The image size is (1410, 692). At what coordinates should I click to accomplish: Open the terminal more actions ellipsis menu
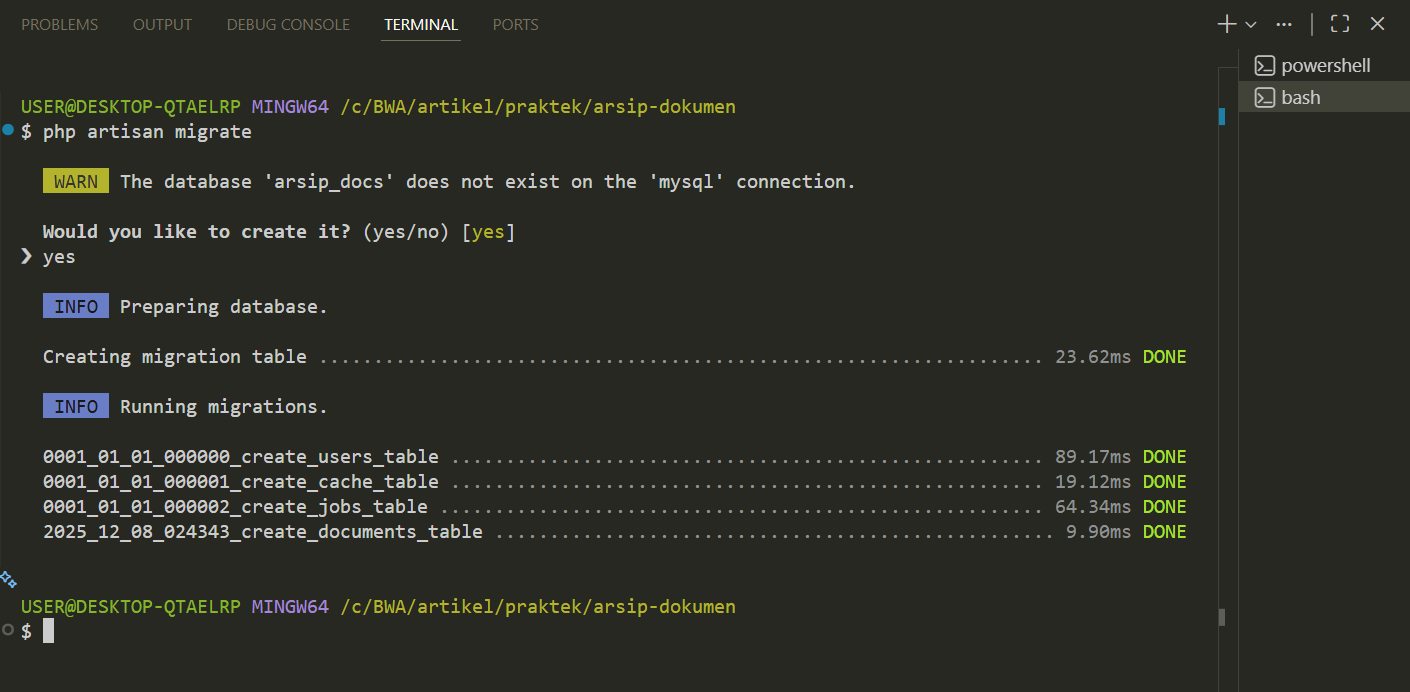coord(1284,25)
